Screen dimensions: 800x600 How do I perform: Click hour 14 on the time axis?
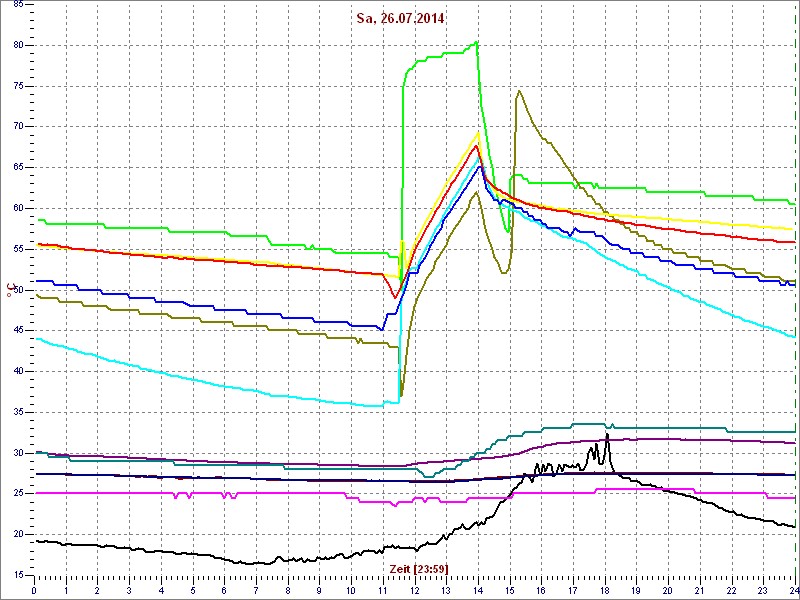coord(478,591)
